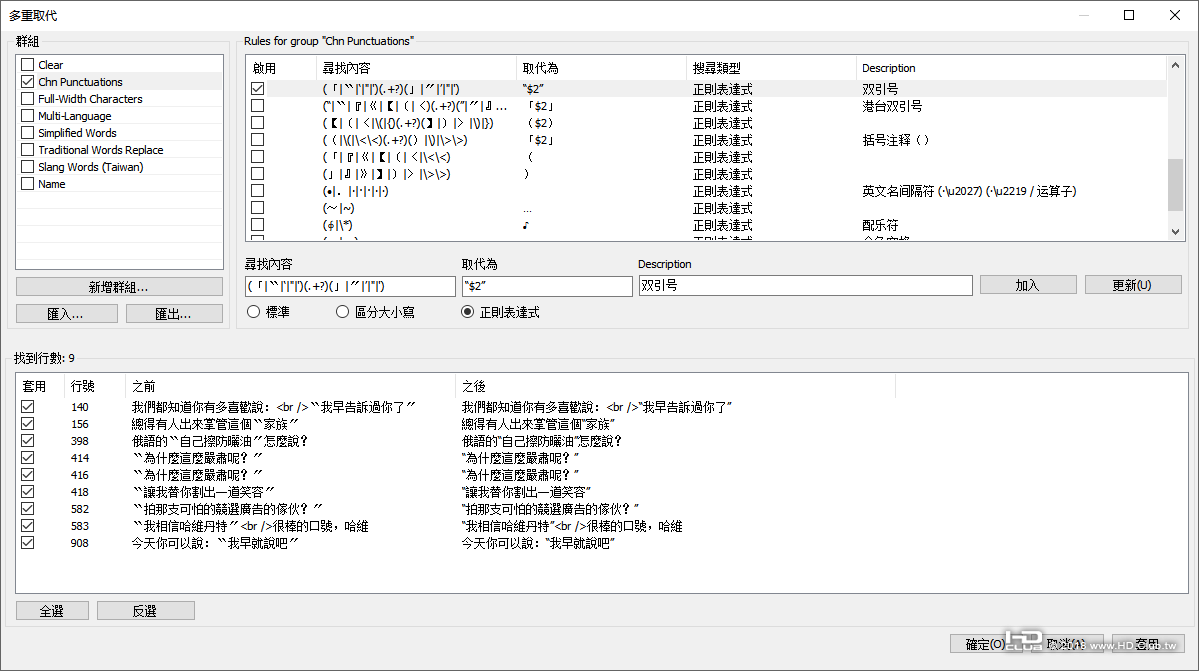1199x671 pixels.
Task: Click the 加入 add rule button
Action: pyautogui.click(x=1028, y=285)
